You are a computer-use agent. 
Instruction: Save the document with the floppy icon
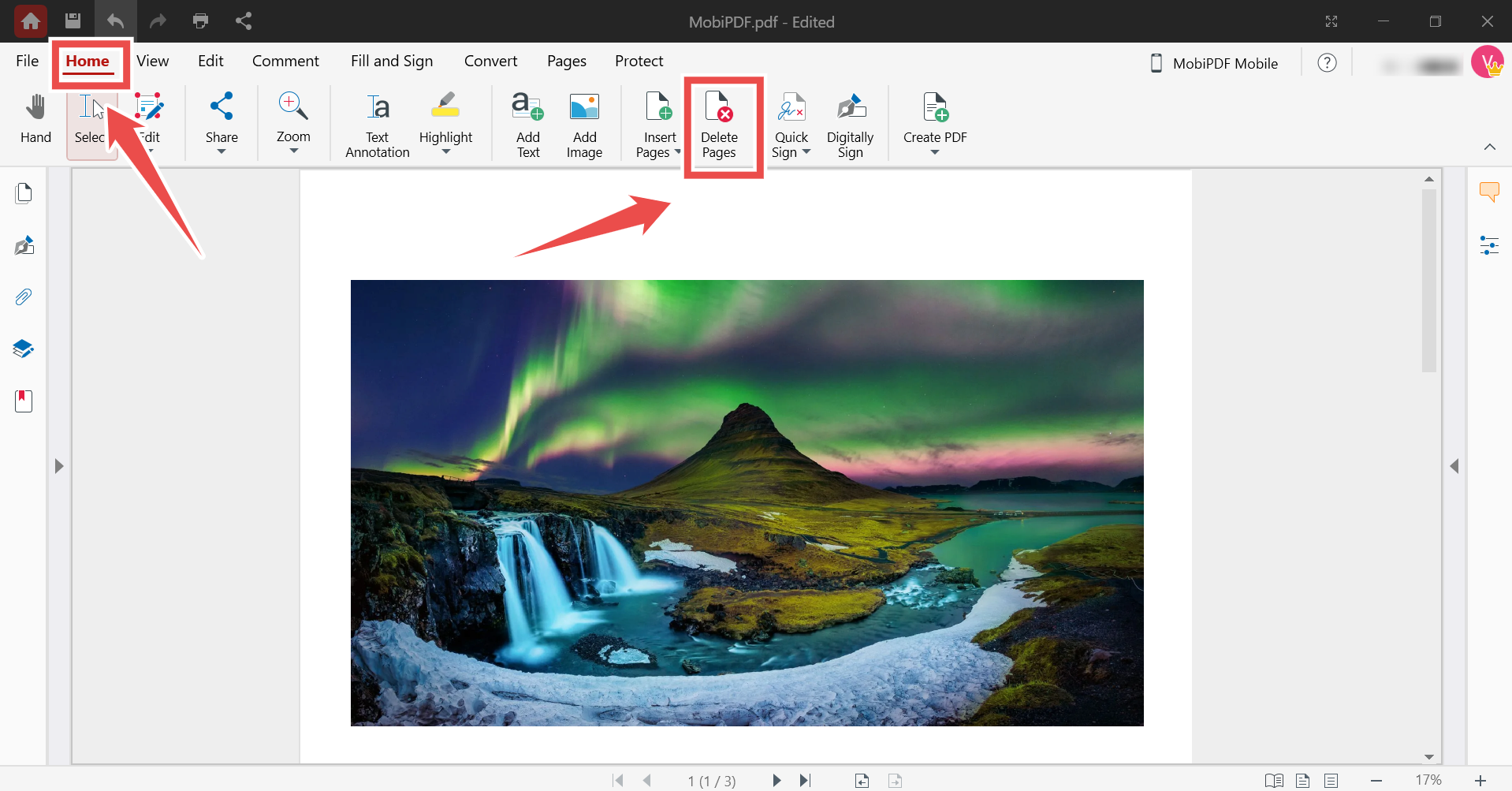coord(73,21)
